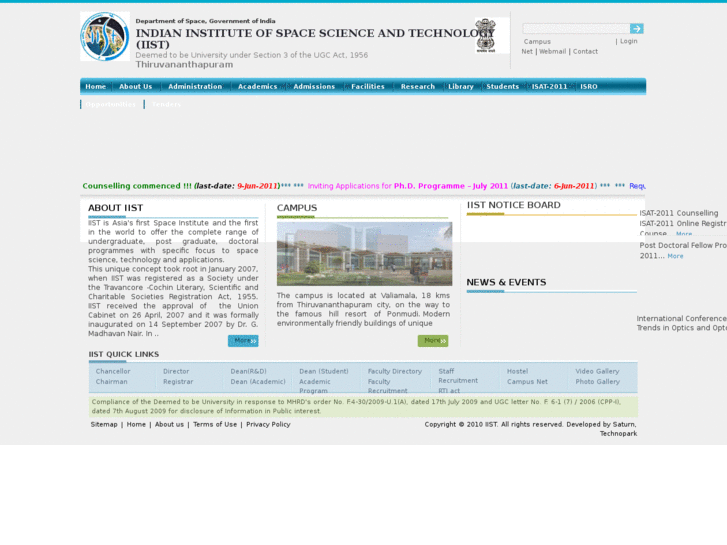The image size is (727, 545).
Task: Open the RTI act quick link
Action: [449, 391]
